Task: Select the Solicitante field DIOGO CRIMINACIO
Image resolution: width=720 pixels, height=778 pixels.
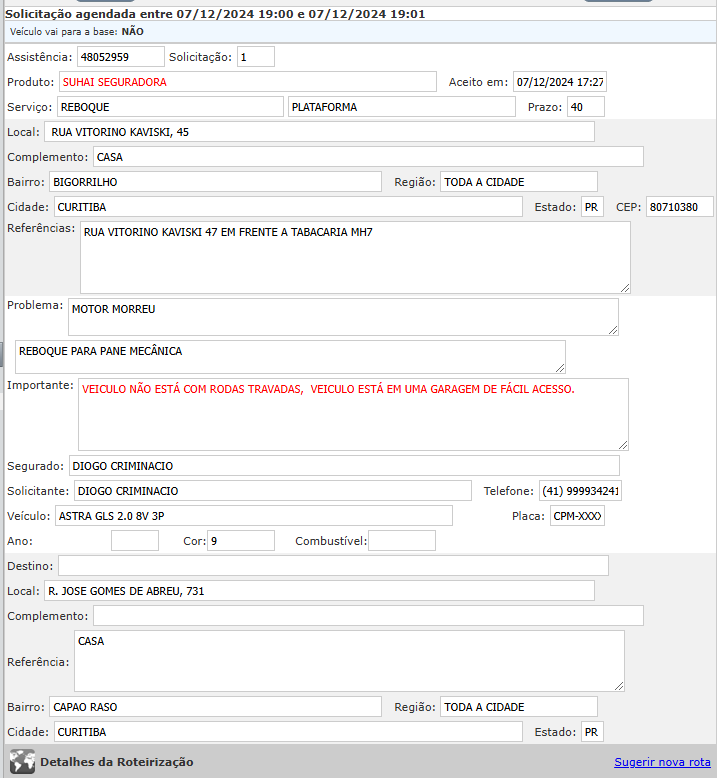Action: [x=273, y=491]
